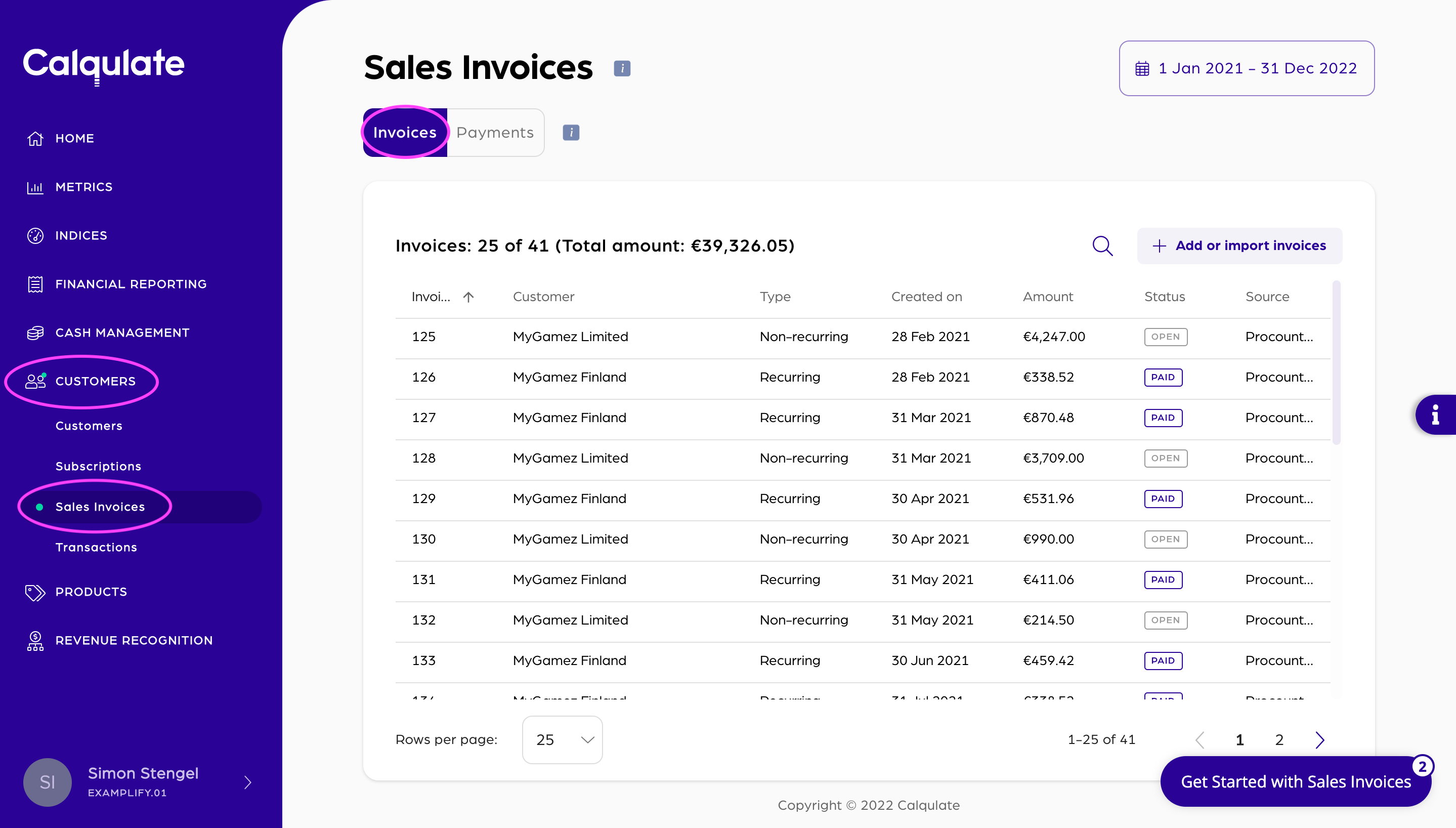Click the invoices table vertical scrollbar
Image resolution: width=1456 pixels, height=828 pixels.
click(x=1336, y=364)
